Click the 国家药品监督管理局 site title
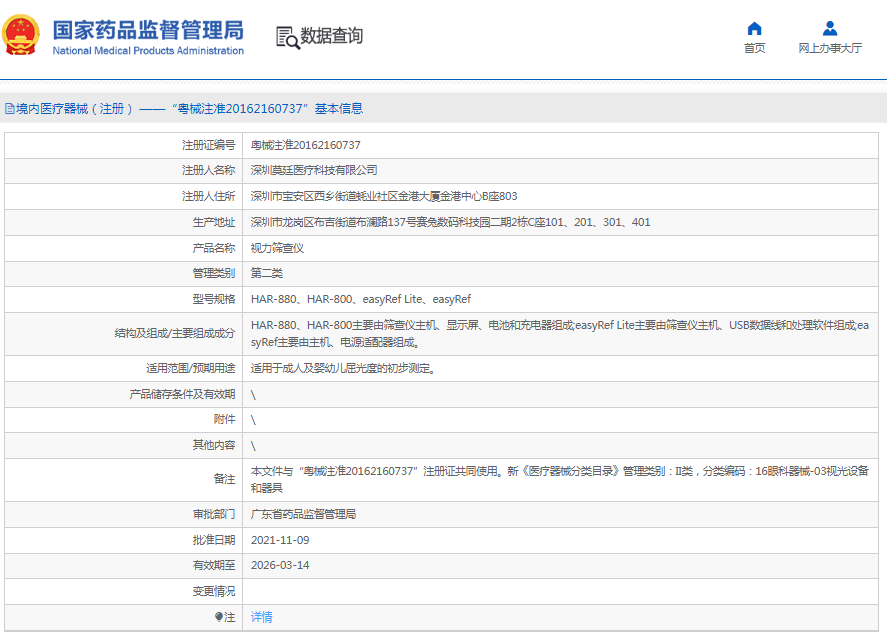This screenshot has width=887, height=636. [147, 28]
